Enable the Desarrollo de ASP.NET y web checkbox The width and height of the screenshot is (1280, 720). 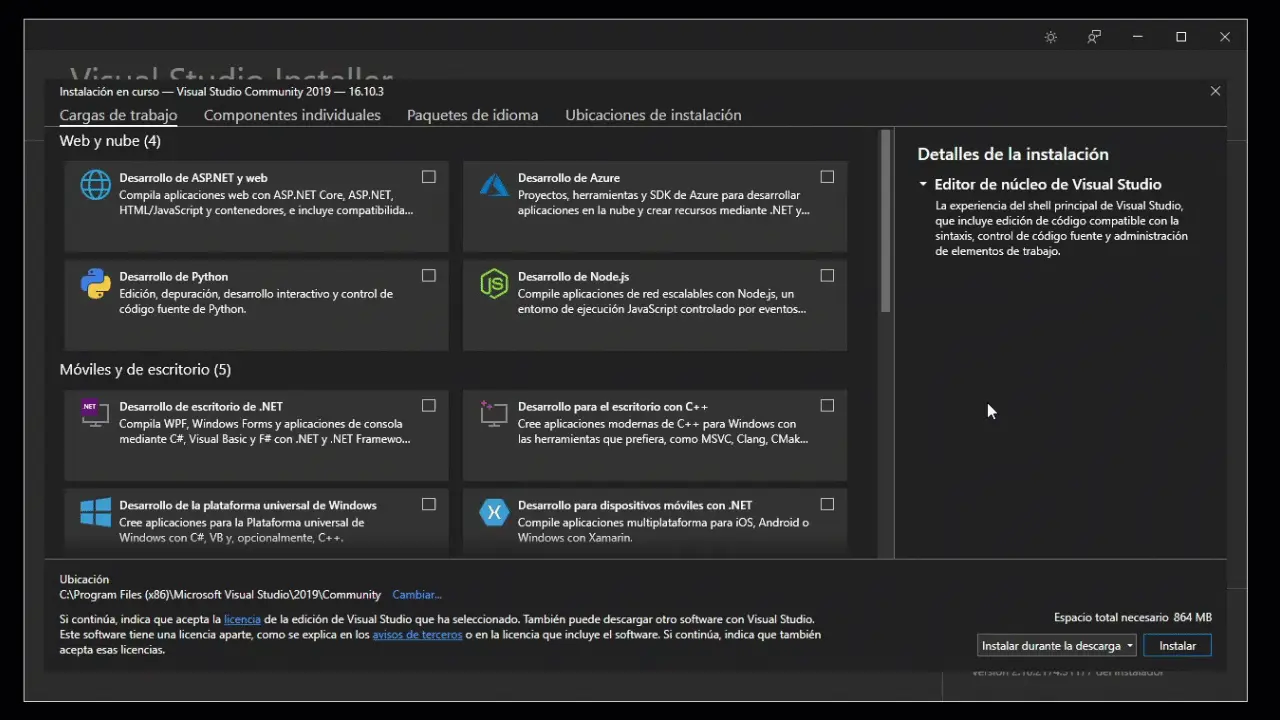tap(429, 177)
